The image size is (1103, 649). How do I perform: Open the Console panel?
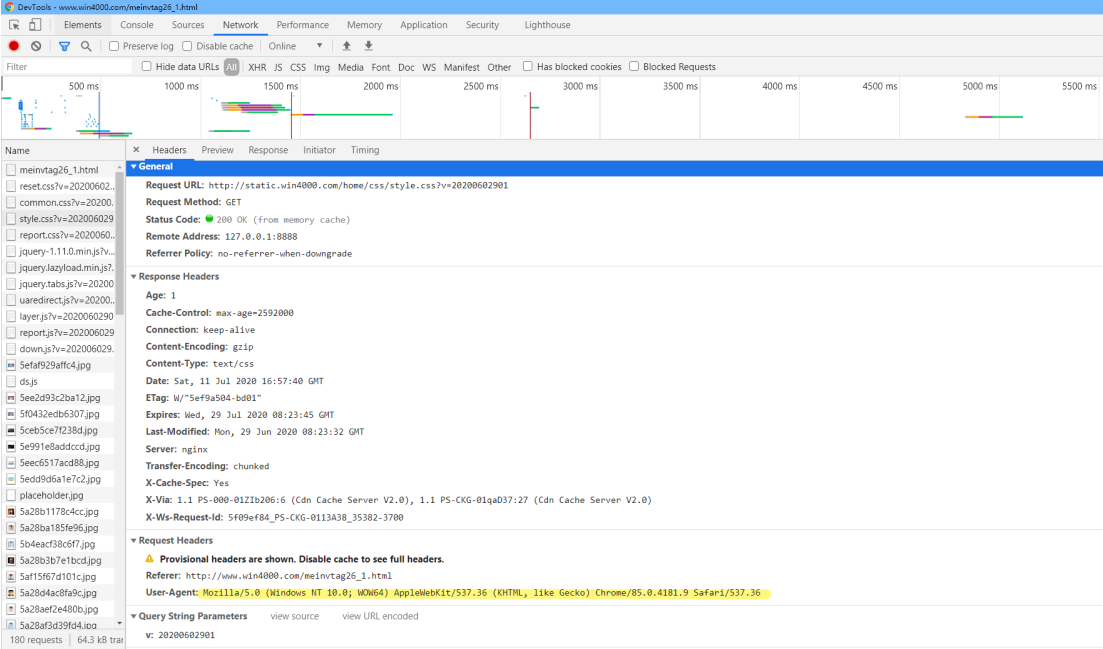click(136, 25)
